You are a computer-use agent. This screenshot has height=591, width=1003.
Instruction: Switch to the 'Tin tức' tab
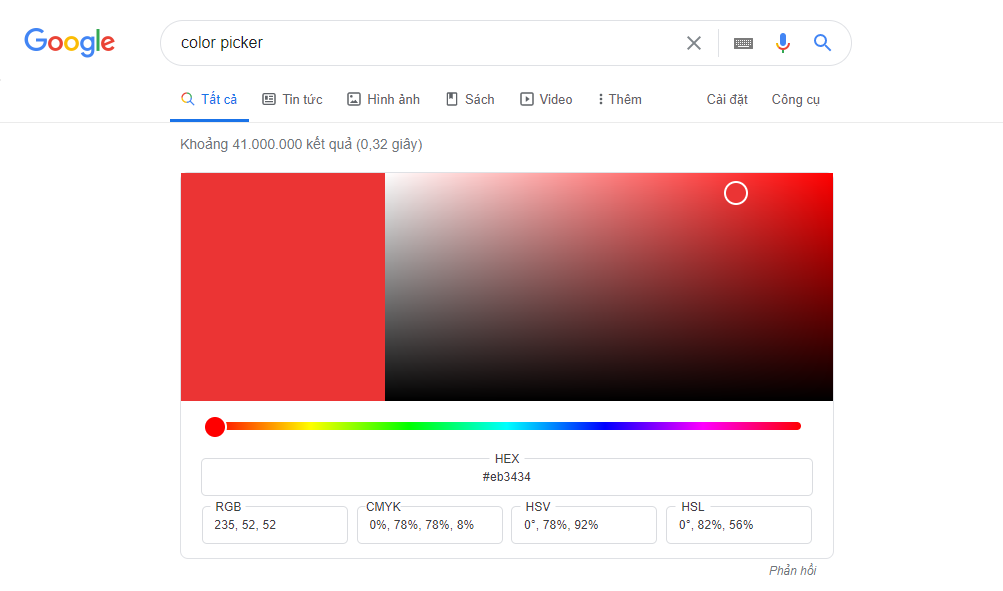coord(292,100)
